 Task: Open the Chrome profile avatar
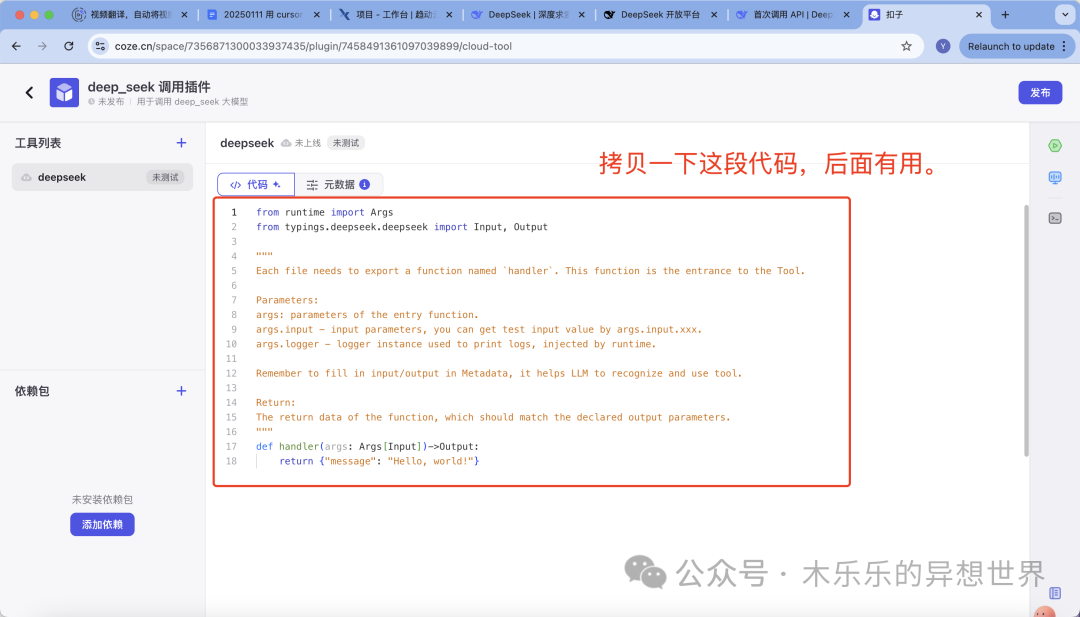click(x=943, y=46)
